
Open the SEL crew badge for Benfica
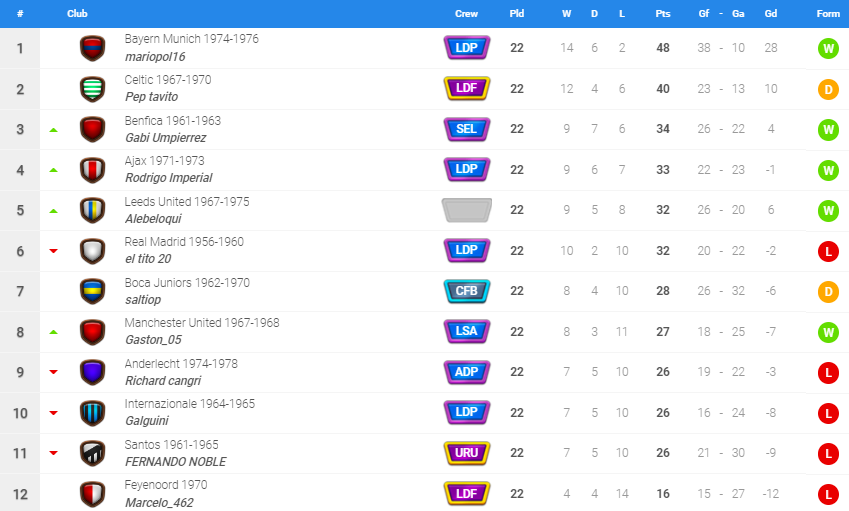pos(467,129)
